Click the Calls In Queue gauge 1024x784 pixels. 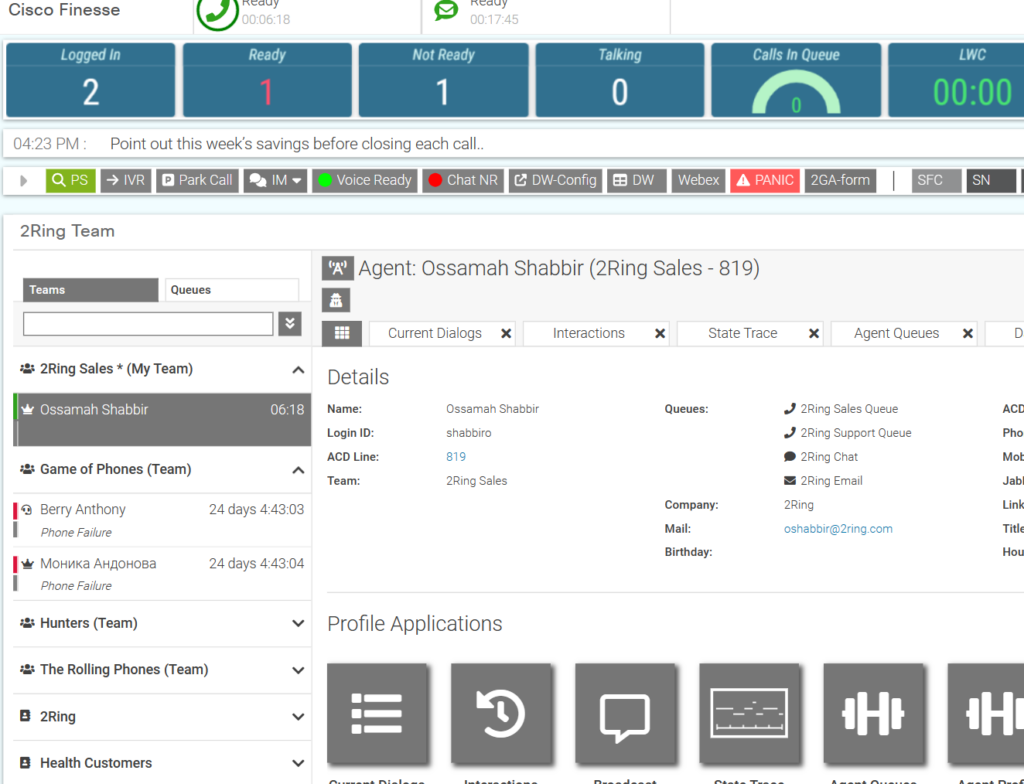point(796,80)
